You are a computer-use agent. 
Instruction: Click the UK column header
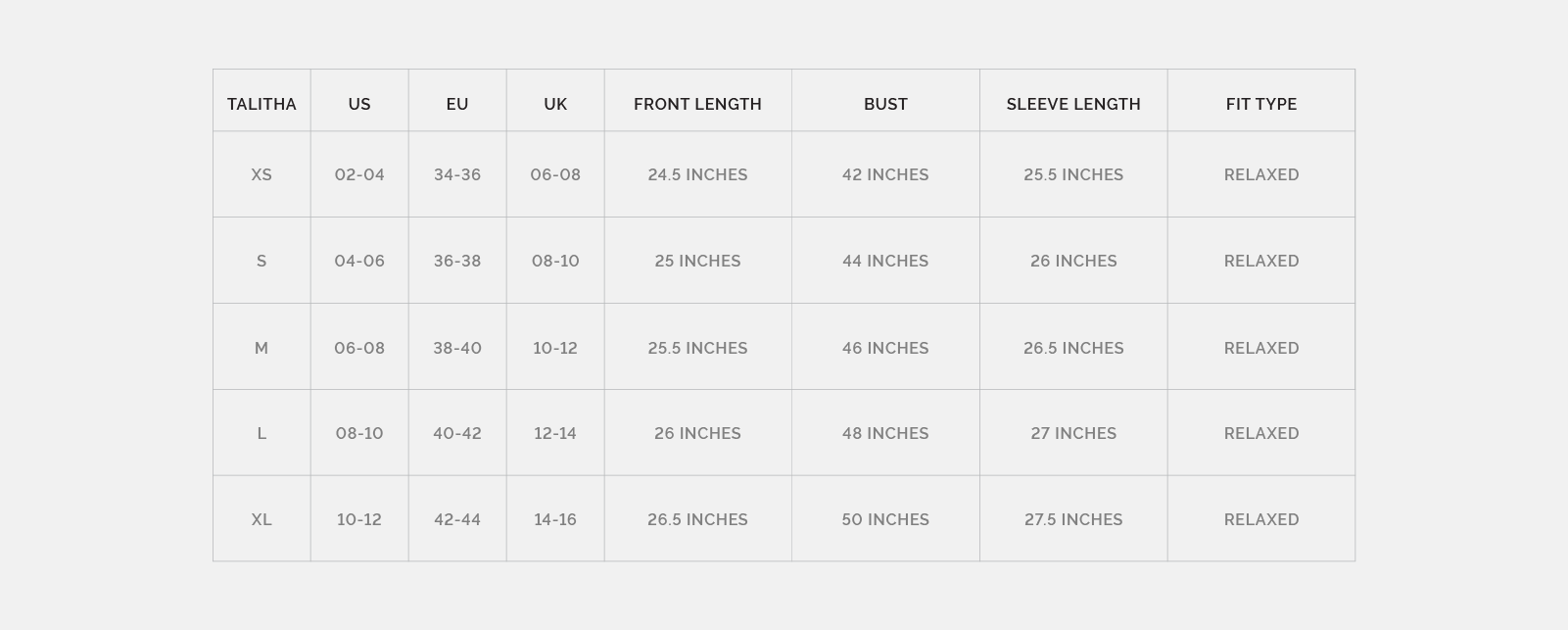coord(555,104)
